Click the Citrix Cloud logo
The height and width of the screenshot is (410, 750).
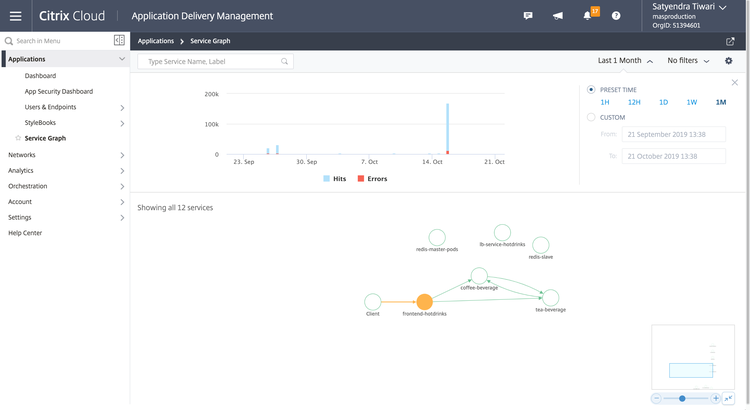pyautogui.click(x=72, y=16)
